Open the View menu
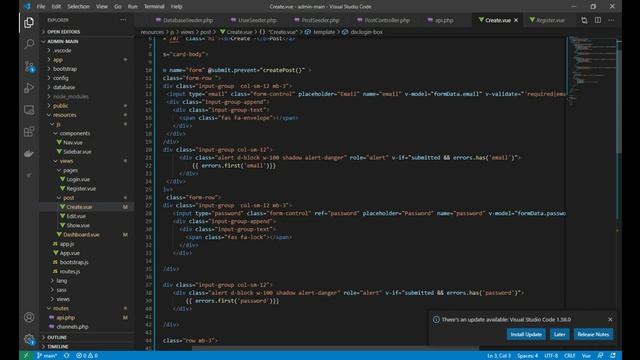The image size is (640, 360). [x=102, y=7]
